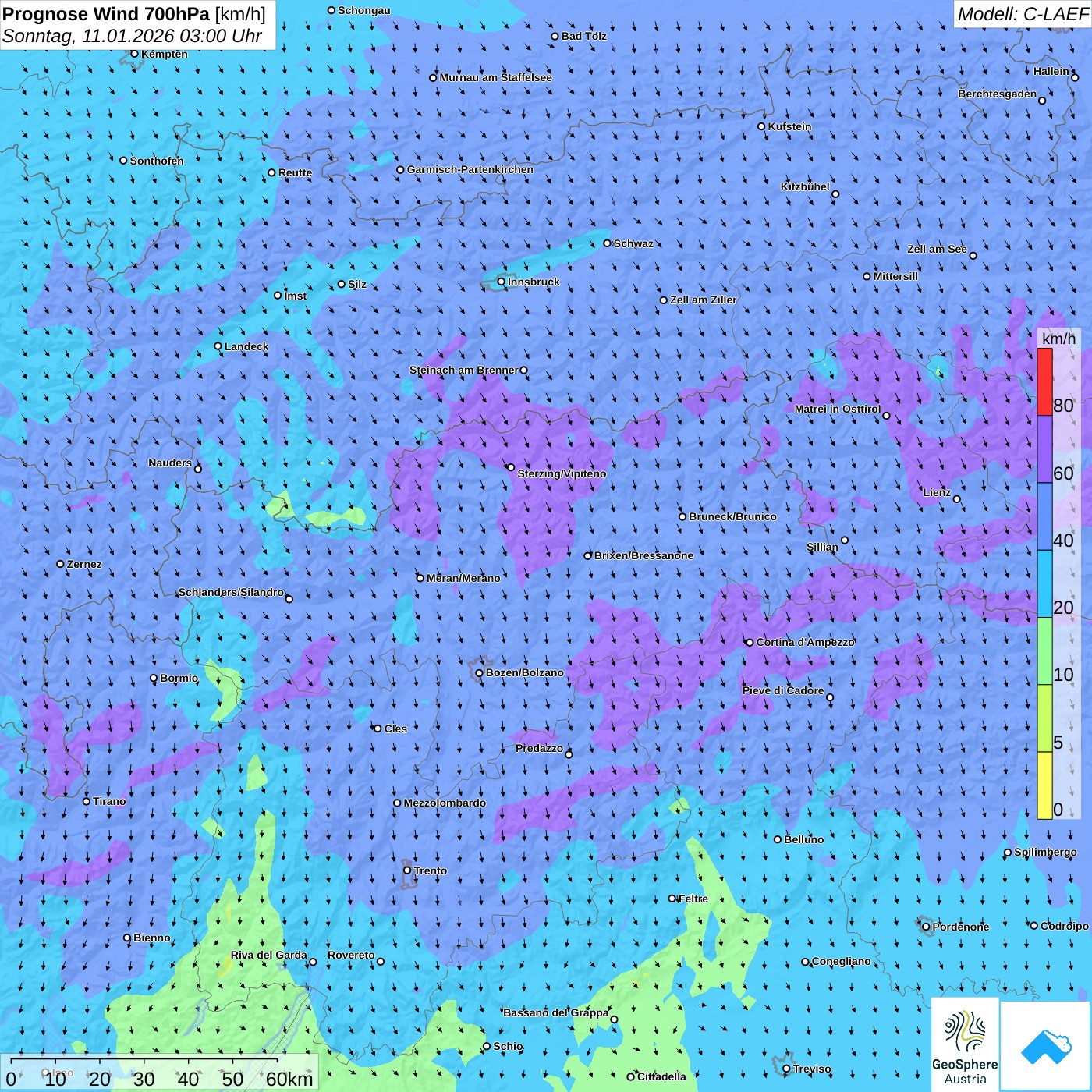Click the Trento city label
The width and height of the screenshot is (1092, 1092).
tap(431, 870)
